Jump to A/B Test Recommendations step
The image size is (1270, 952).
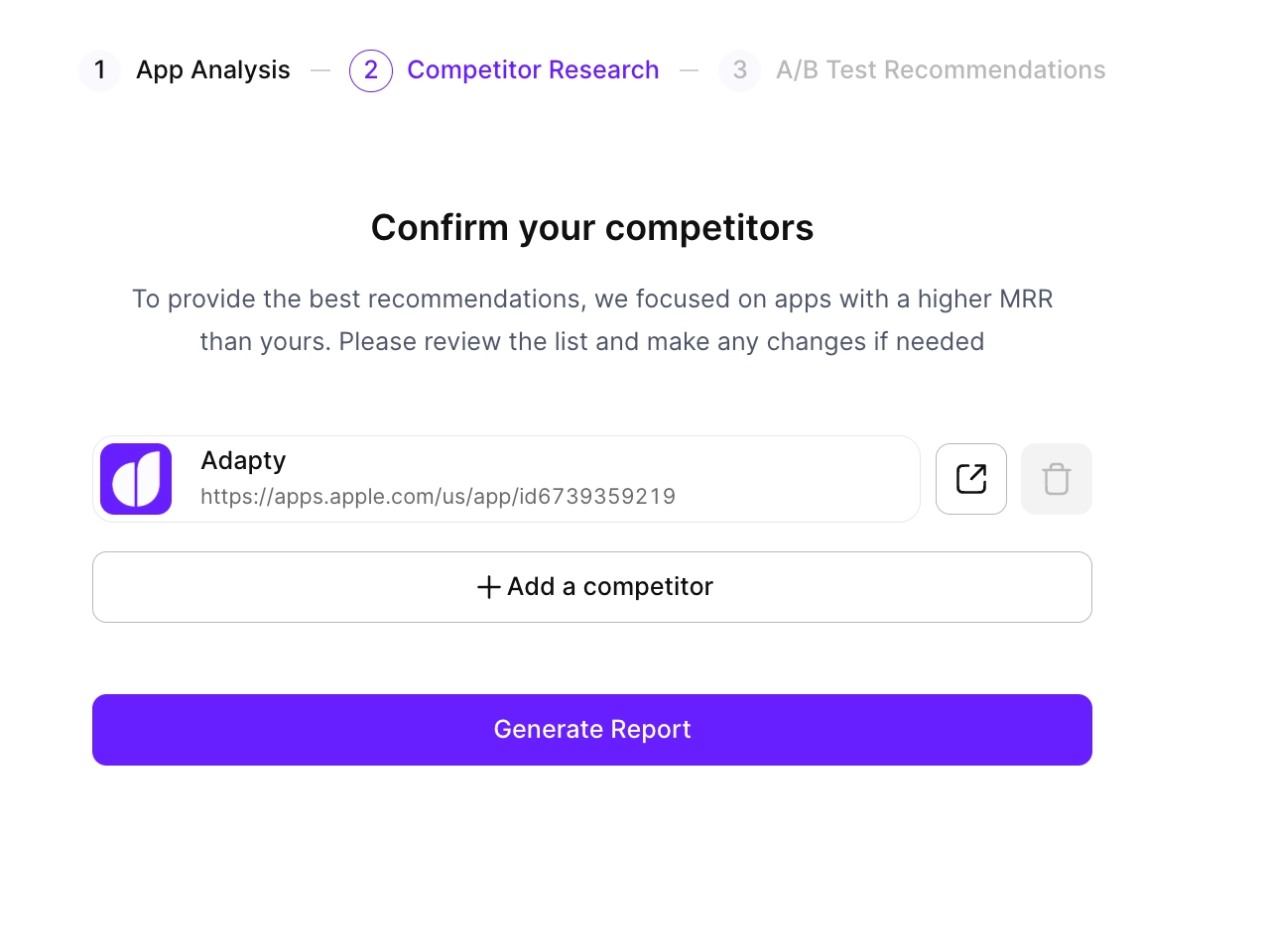coord(941,69)
